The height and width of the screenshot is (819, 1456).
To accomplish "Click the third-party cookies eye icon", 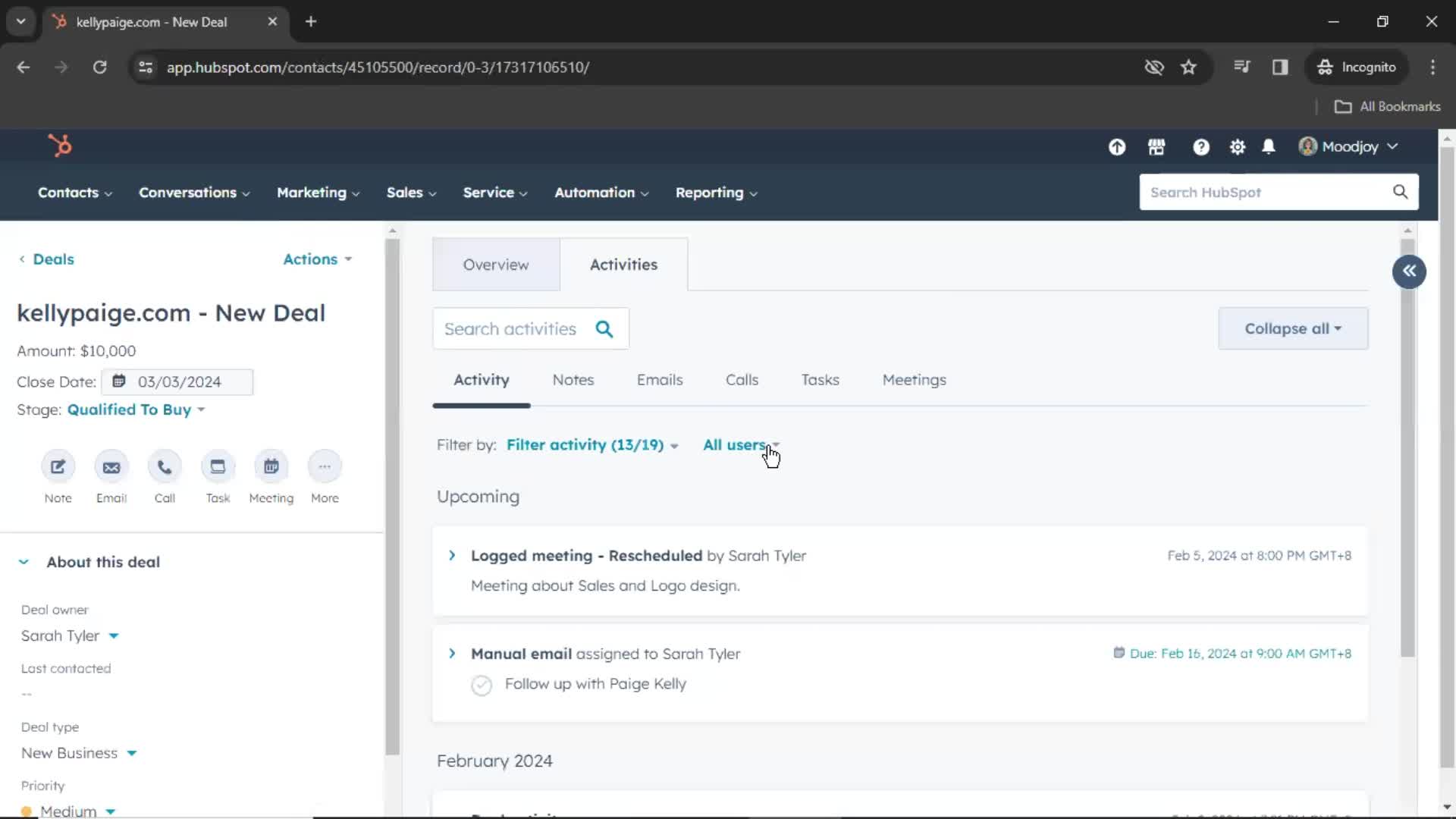I will pyautogui.click(x=1153, y=67).
